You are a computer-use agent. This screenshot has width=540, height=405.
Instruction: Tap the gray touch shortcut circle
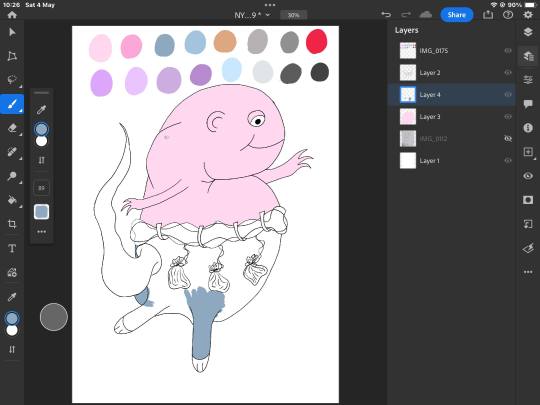[54, 317]
